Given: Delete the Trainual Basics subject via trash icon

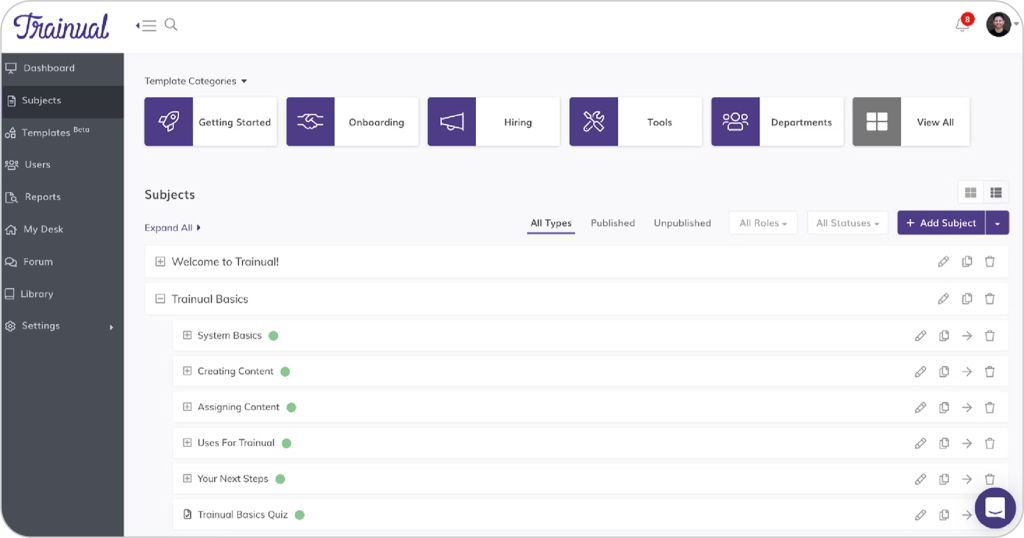Looking at the screenshot, I should (x=990, y=299).
